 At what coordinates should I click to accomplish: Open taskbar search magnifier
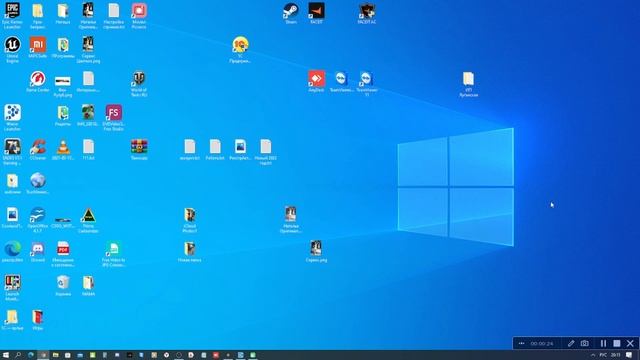click(x=18, y=355)
